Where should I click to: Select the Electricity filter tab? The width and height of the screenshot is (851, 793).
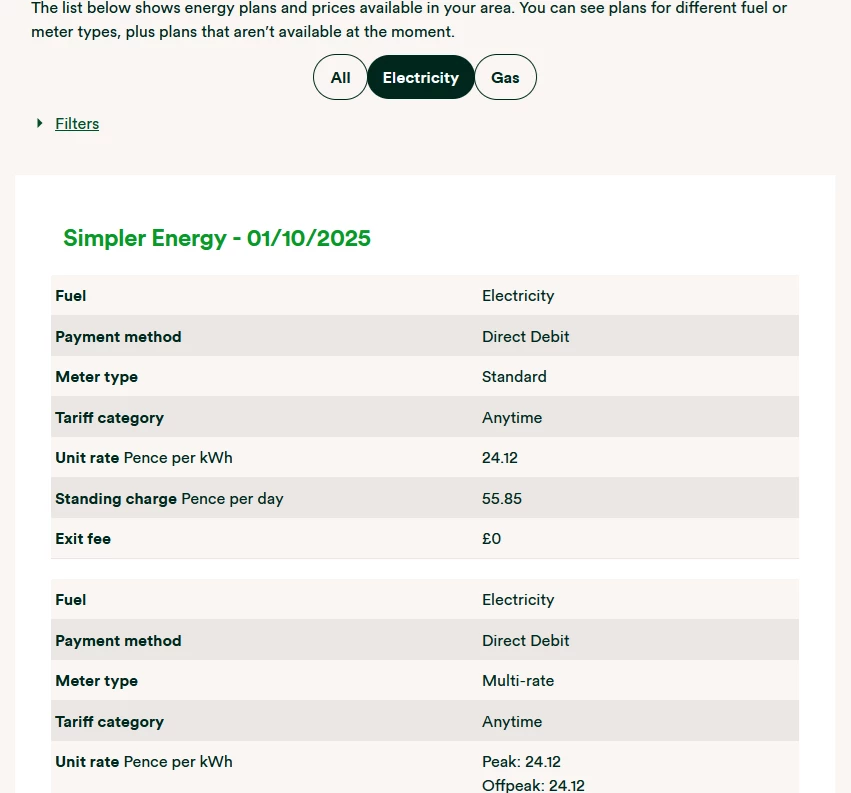click(x=421, y=77)
